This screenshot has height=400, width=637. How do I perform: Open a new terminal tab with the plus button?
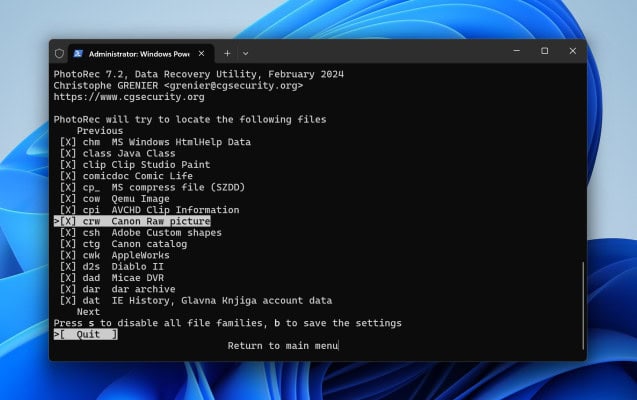(227, 53)
